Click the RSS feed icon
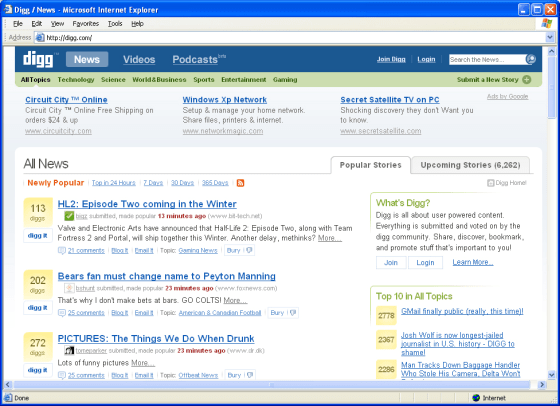Screen dimensions: 560x406 240,183
